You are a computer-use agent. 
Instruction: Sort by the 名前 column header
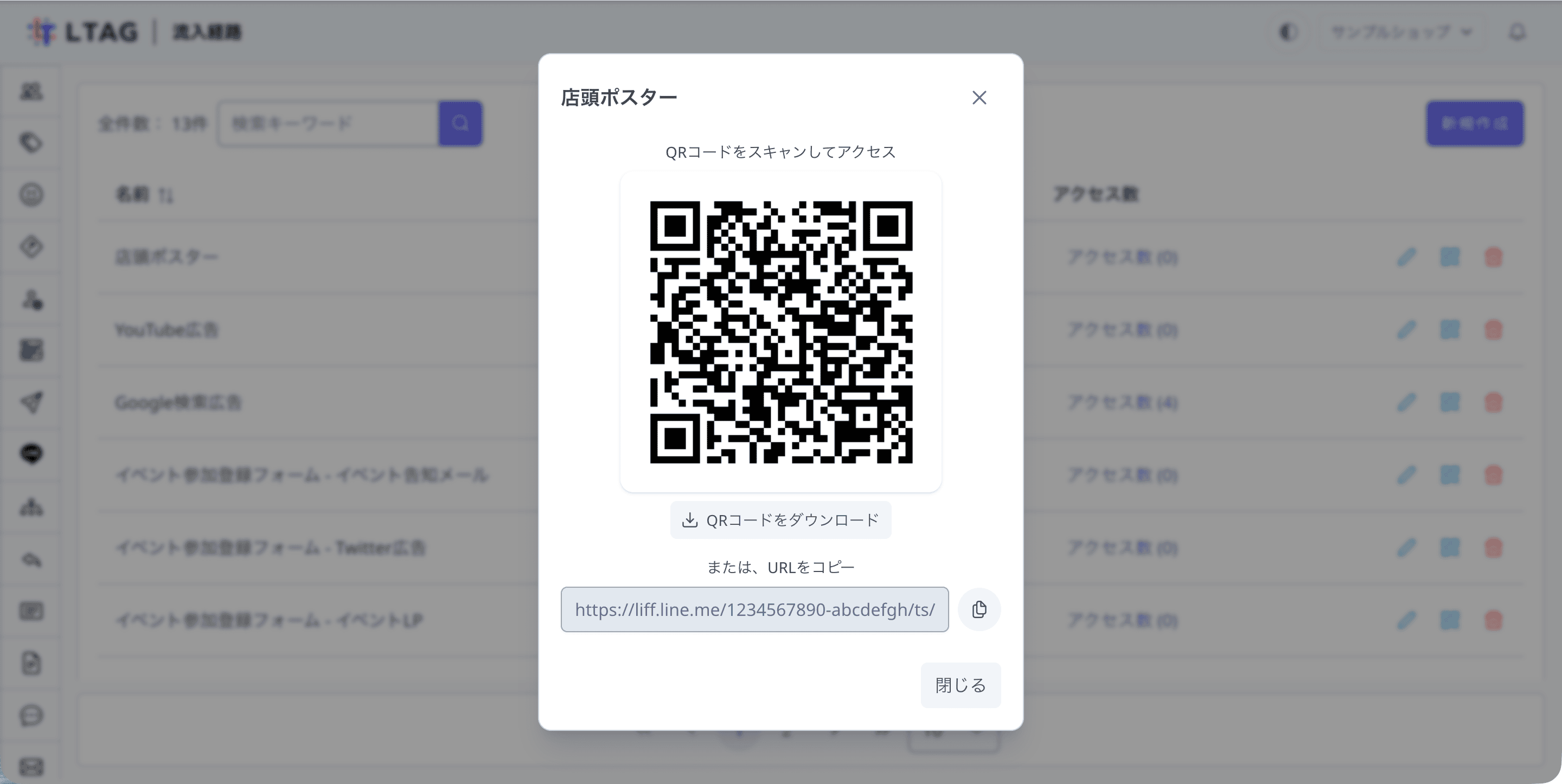(x=144, y=195)
